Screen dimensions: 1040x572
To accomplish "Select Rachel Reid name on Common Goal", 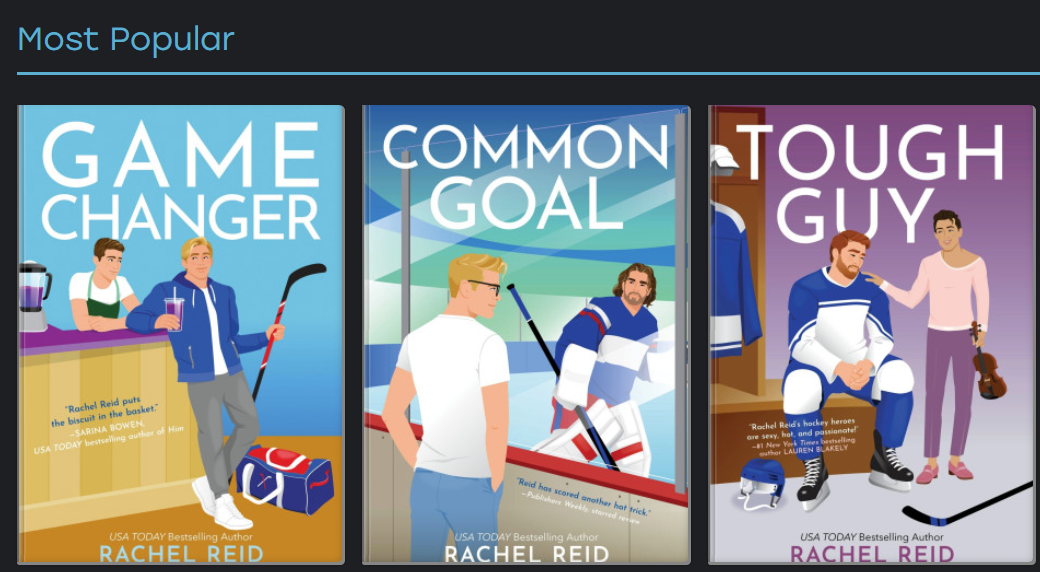I will pos(527,553).
